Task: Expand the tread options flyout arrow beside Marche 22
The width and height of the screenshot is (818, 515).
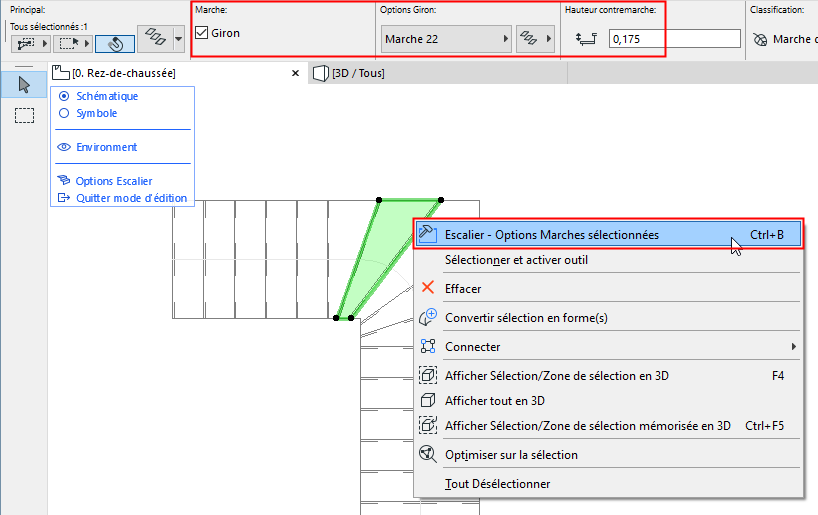Action: click(548, 39)
